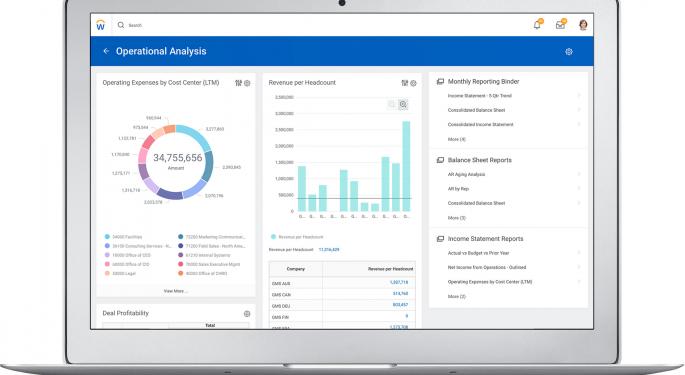Viewport: 685px width, 375px height.
Task: Open gear icon on Deal Profitability card
Action: (x=247, y=314)
